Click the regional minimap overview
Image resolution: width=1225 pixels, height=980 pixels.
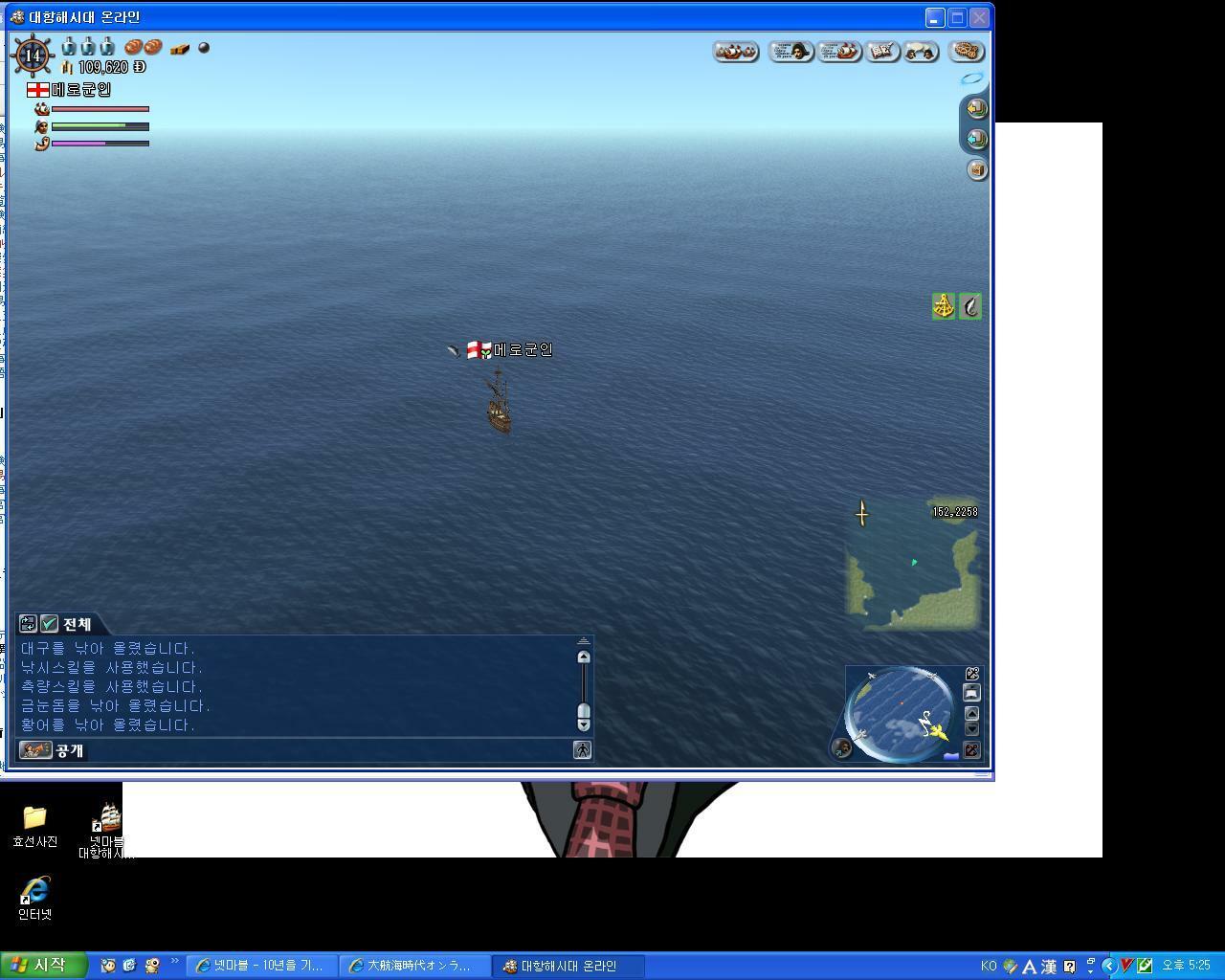(912, 565)
